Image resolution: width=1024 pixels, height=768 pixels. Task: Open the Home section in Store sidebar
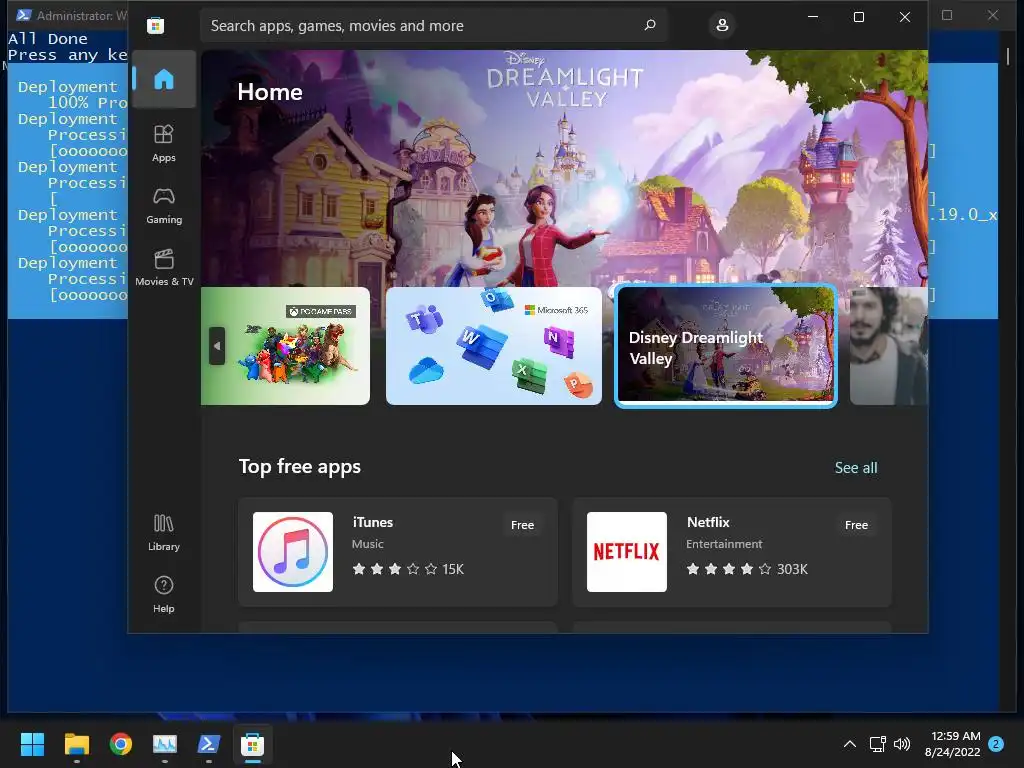[164, 79]
